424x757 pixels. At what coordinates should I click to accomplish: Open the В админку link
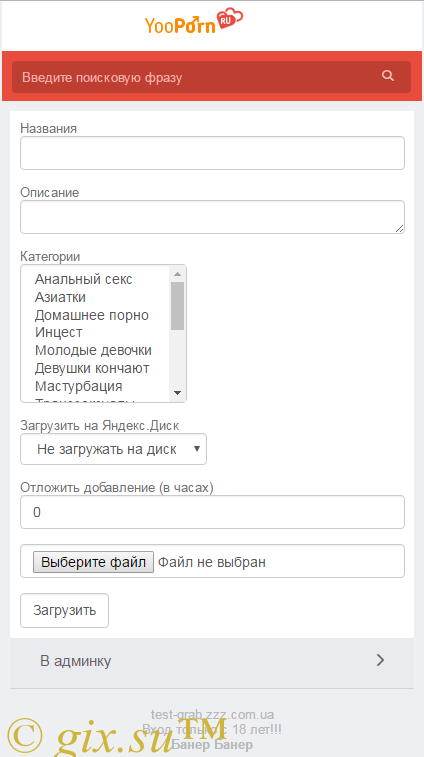(212, 661)
